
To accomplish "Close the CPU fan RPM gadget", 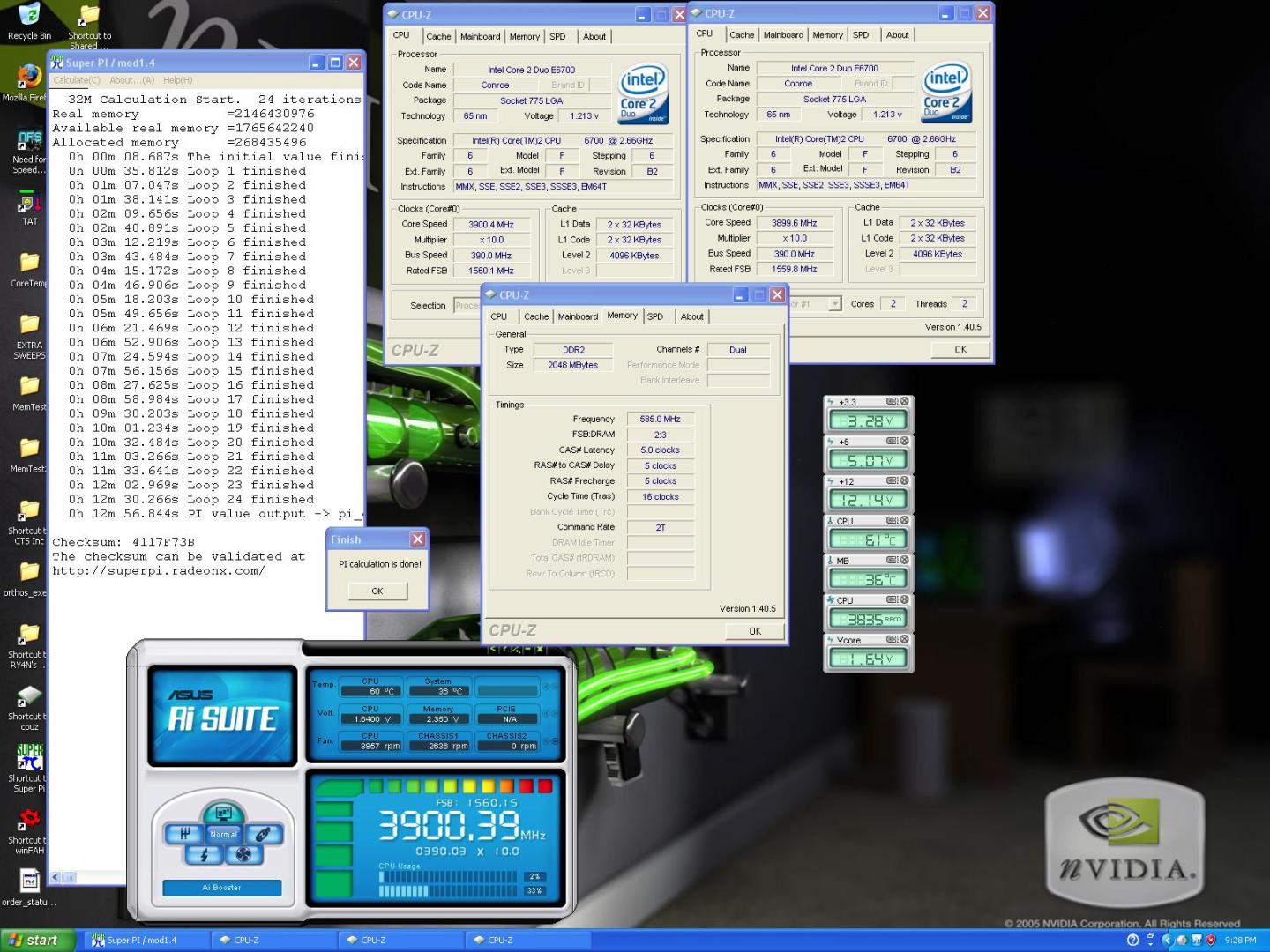I will pyautogui.click(x=904, y=599).
